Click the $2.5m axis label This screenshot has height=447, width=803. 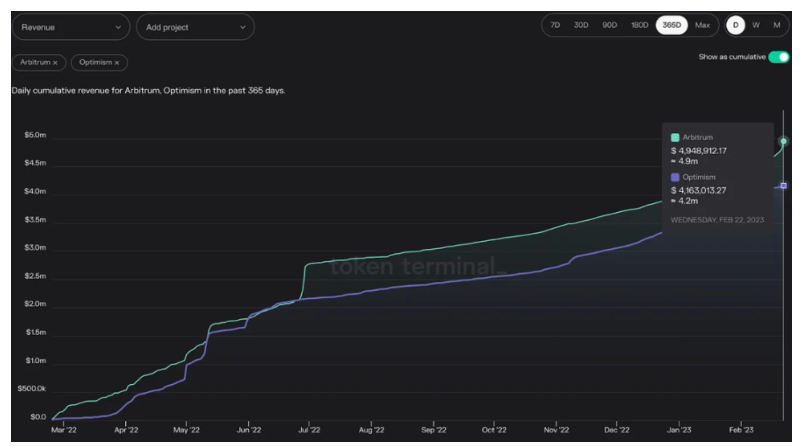click(x=35, y=276)
